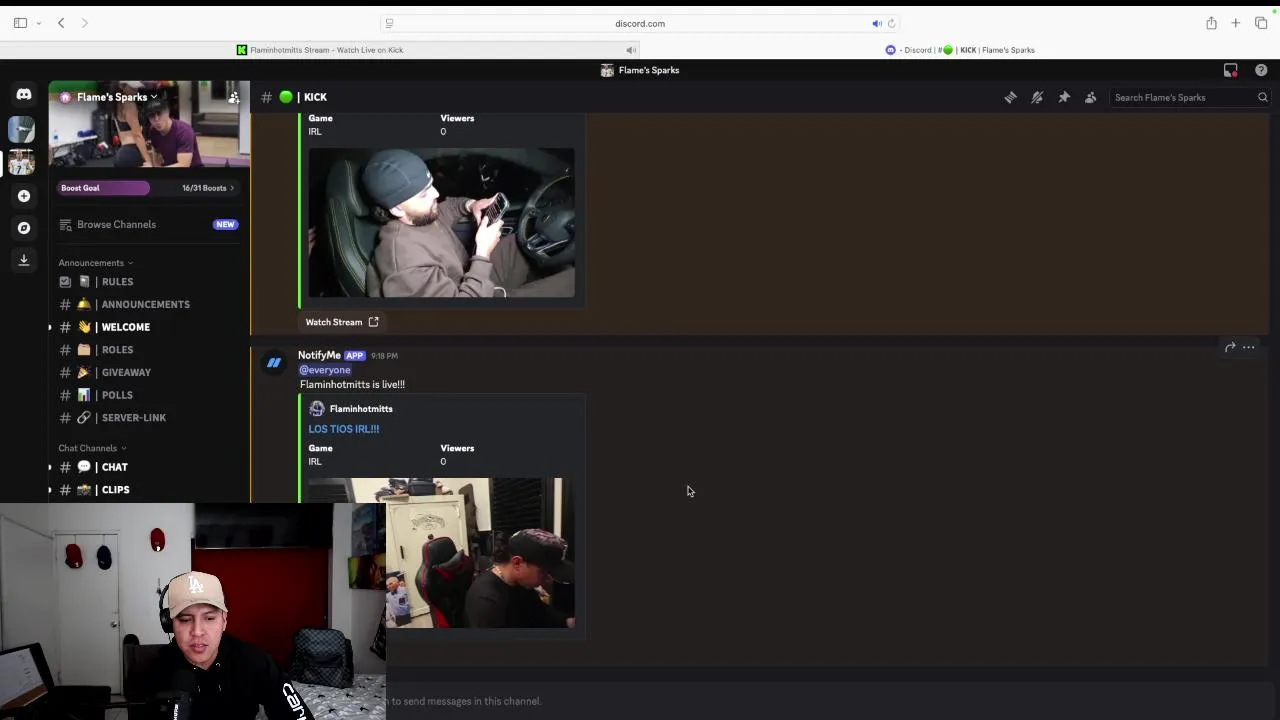Image resolution: width=1280 pixels, height=720 pixels.
Task: Open Download Apps icon in server list
Action: 24,260
